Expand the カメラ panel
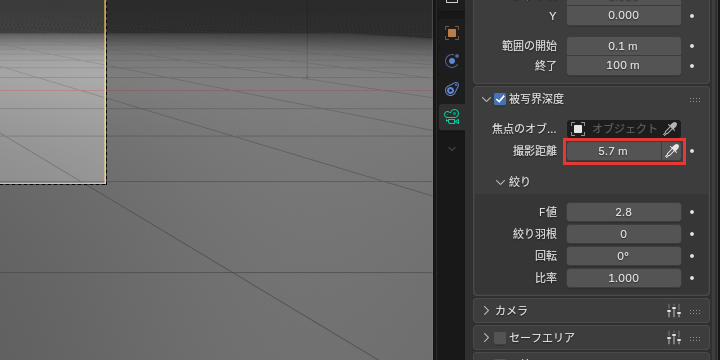 click(486, 311)
